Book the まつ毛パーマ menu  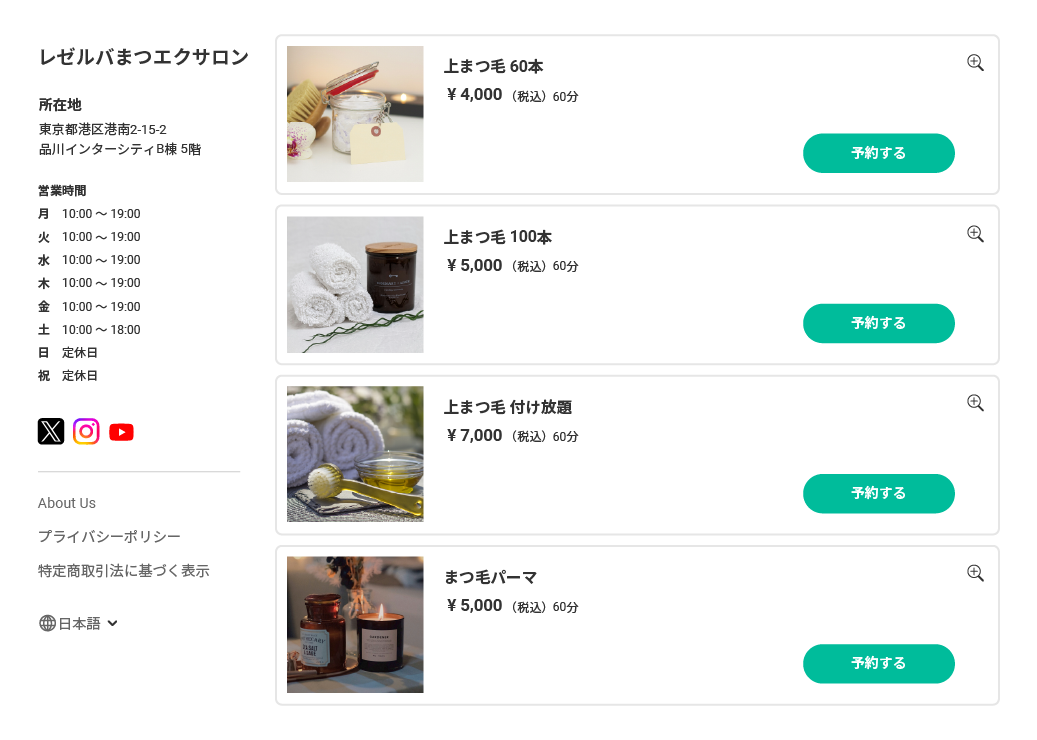(x=878, y=663)
